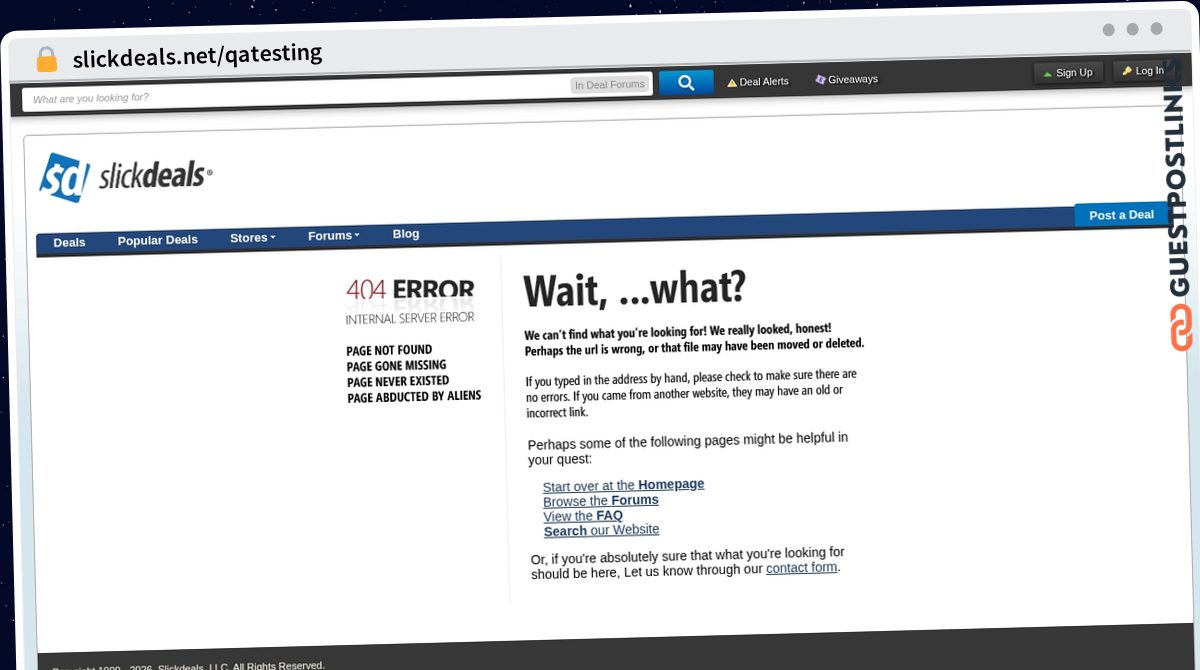Click the 'PAGE NEVER EXISTED' line
Image resolution: width=1200 pixels, height=670 pixels.
(398, 381)
